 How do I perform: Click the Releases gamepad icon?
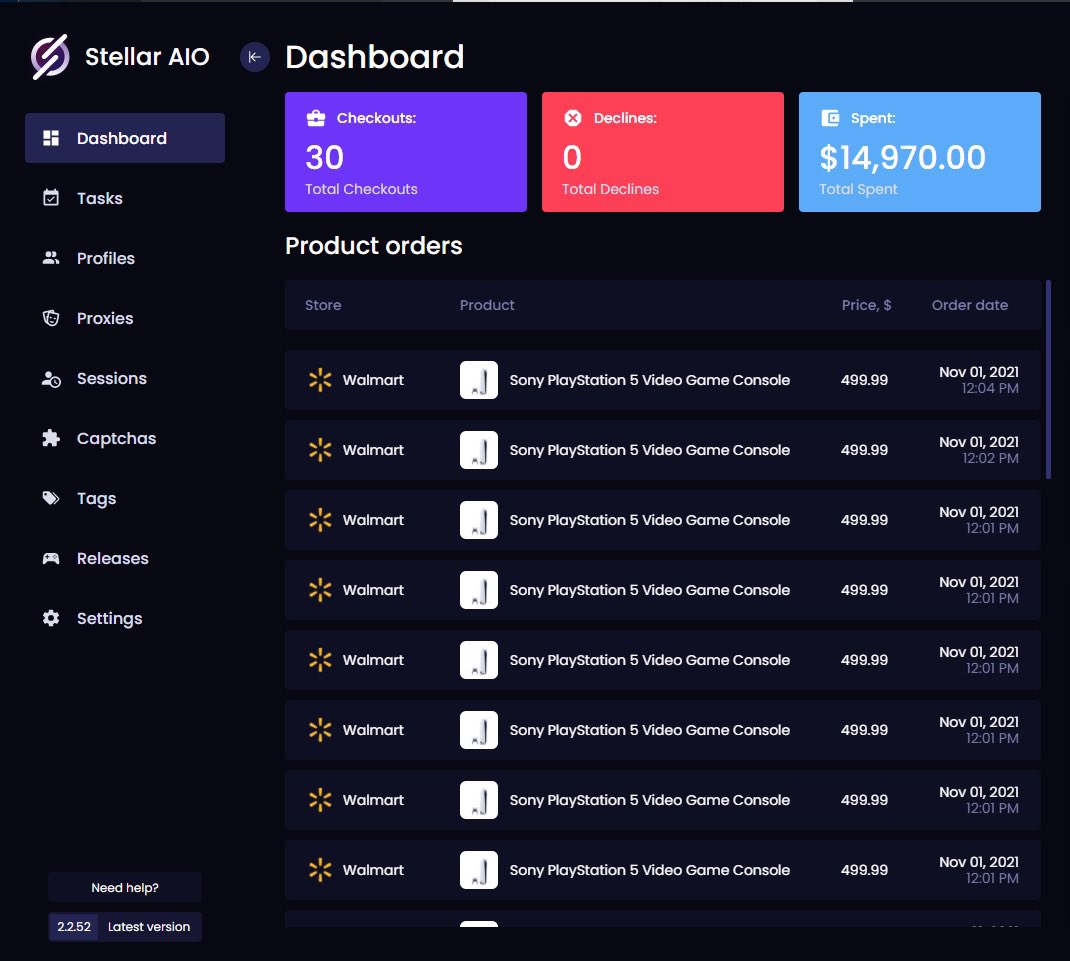pyautogui.click(x=51, y=558)
